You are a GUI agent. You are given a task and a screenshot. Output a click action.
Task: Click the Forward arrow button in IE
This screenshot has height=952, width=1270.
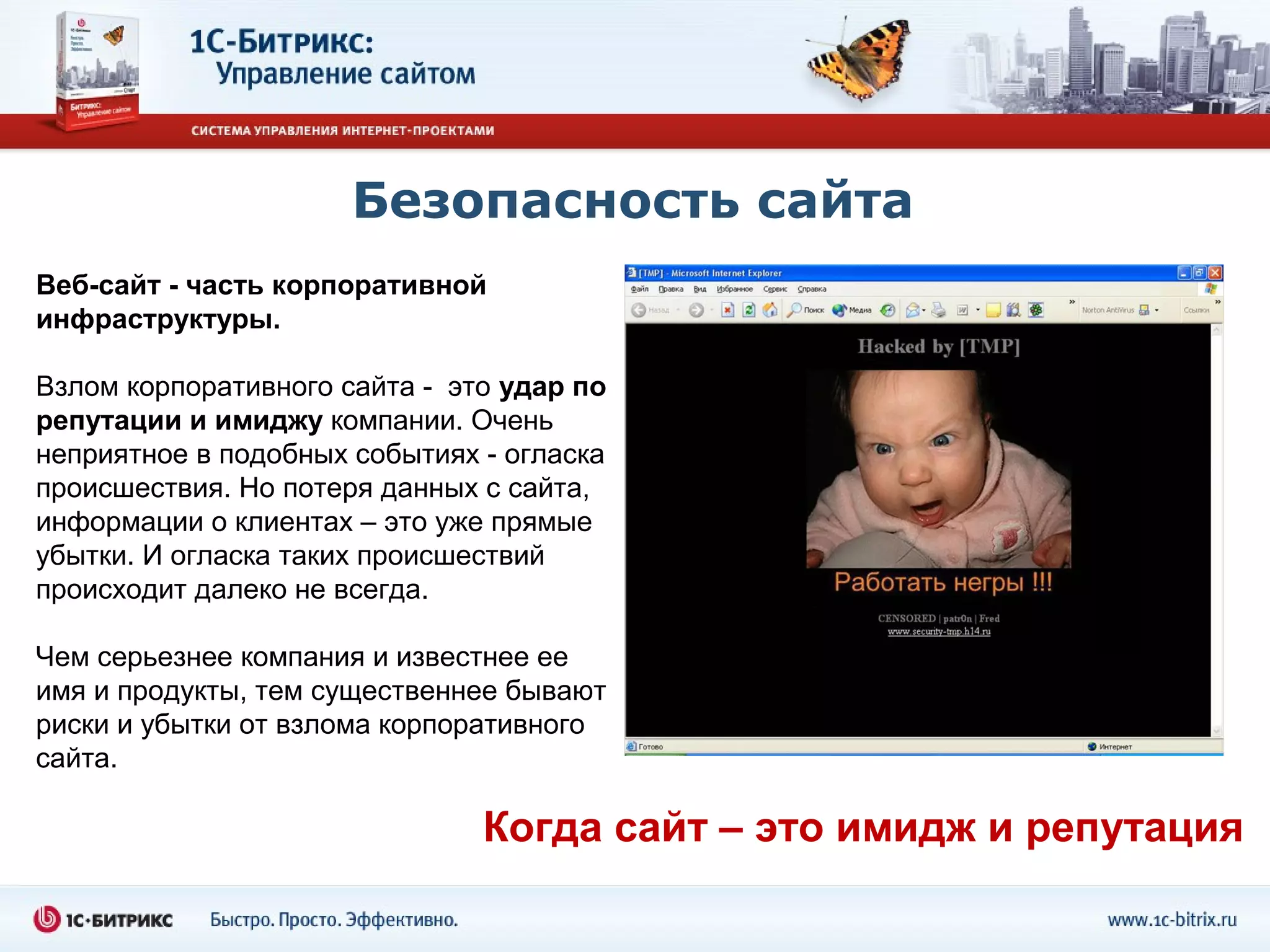tap(696, 310)
